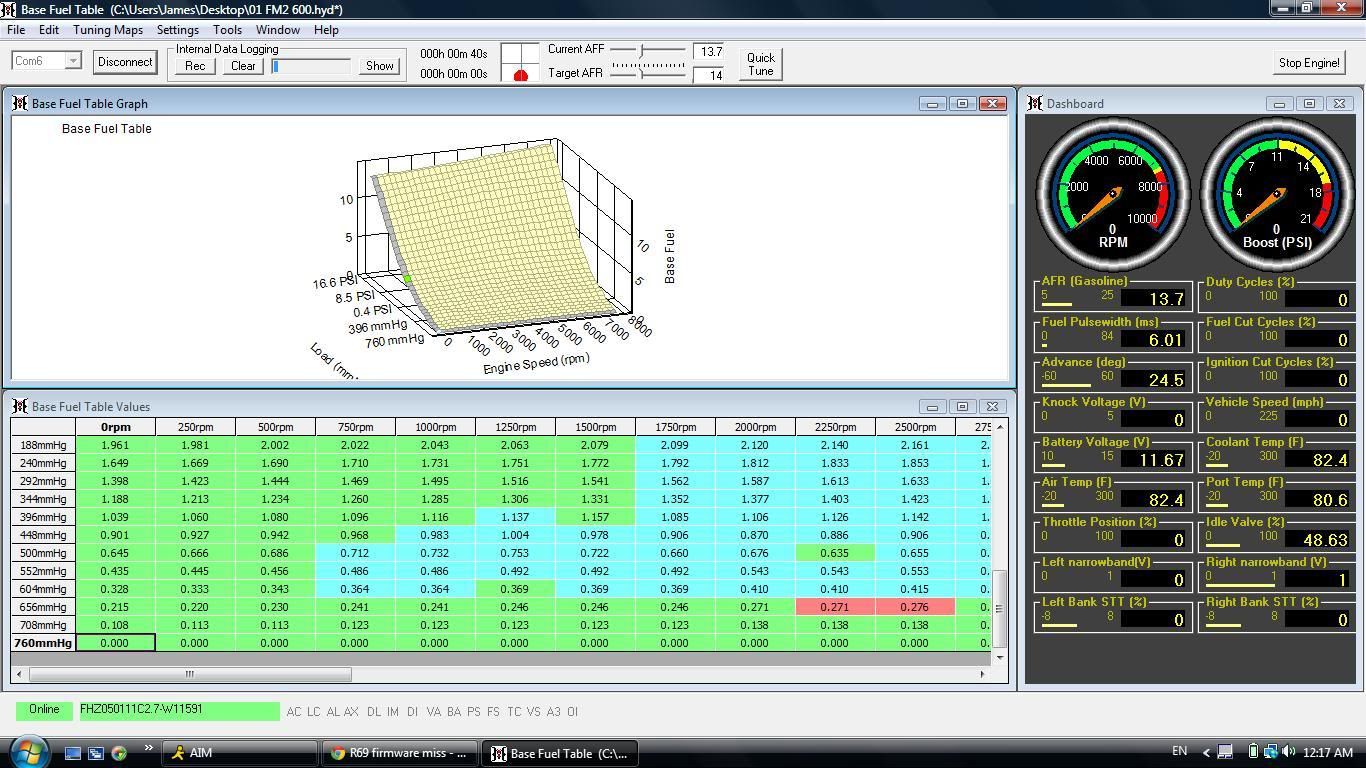Select the 0.635 cell in 500mmHg row
Image resolution: width=1366 pixels, height=768 pixels.
pos(835,553)
